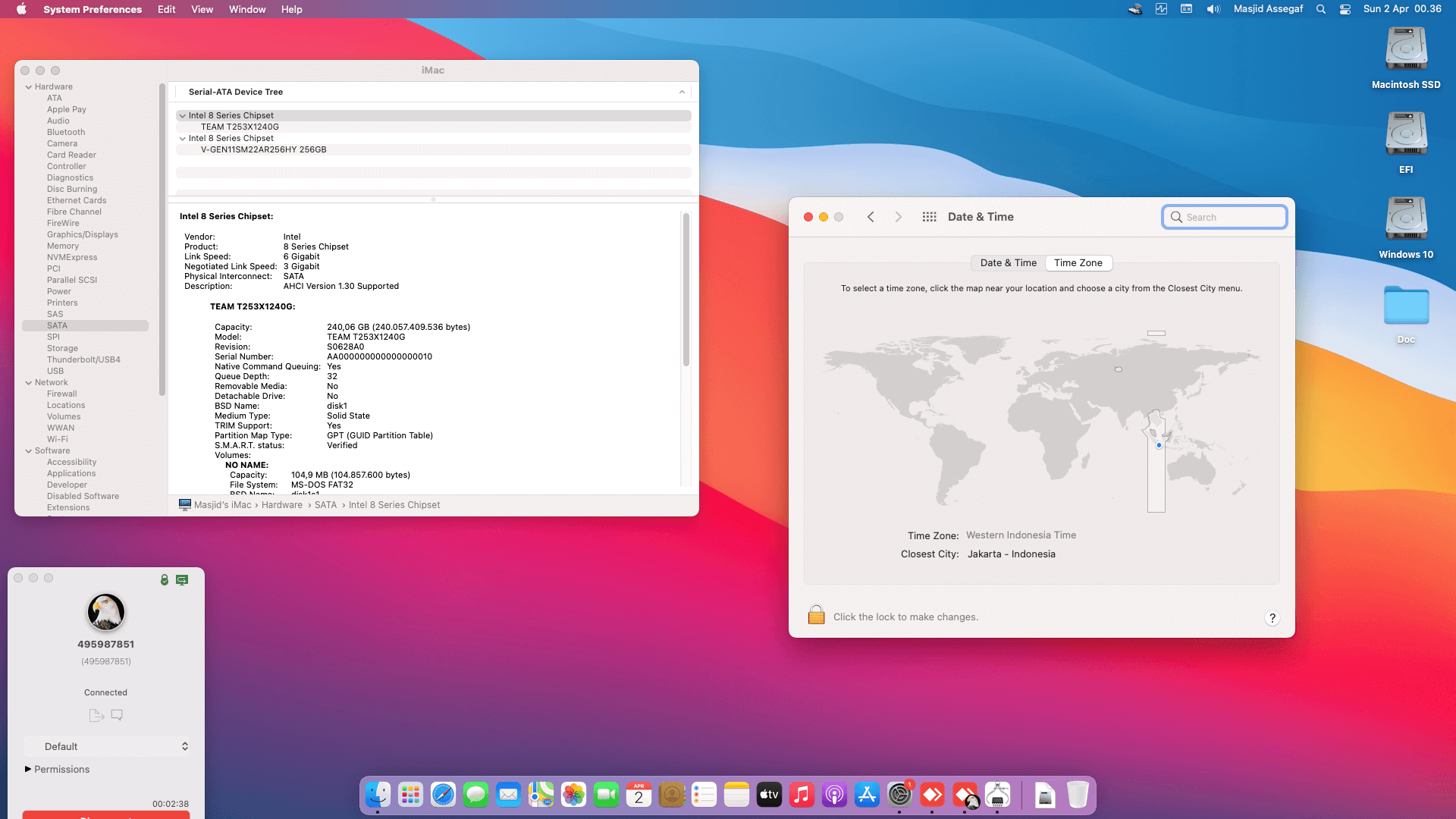1456x819 pixels.
Task: Click the Search field in Date & Time
Action: (1224, 217)
